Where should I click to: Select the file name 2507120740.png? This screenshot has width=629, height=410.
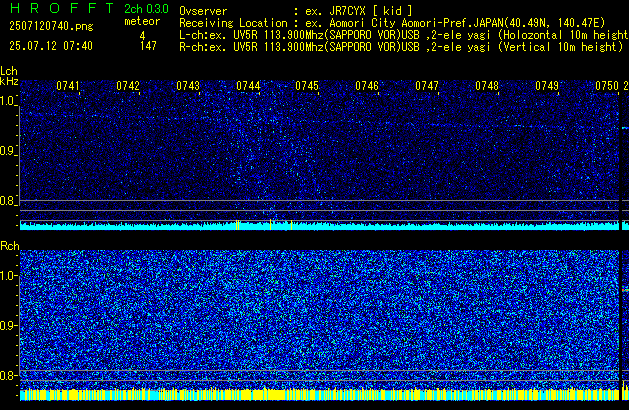[51, 26]
